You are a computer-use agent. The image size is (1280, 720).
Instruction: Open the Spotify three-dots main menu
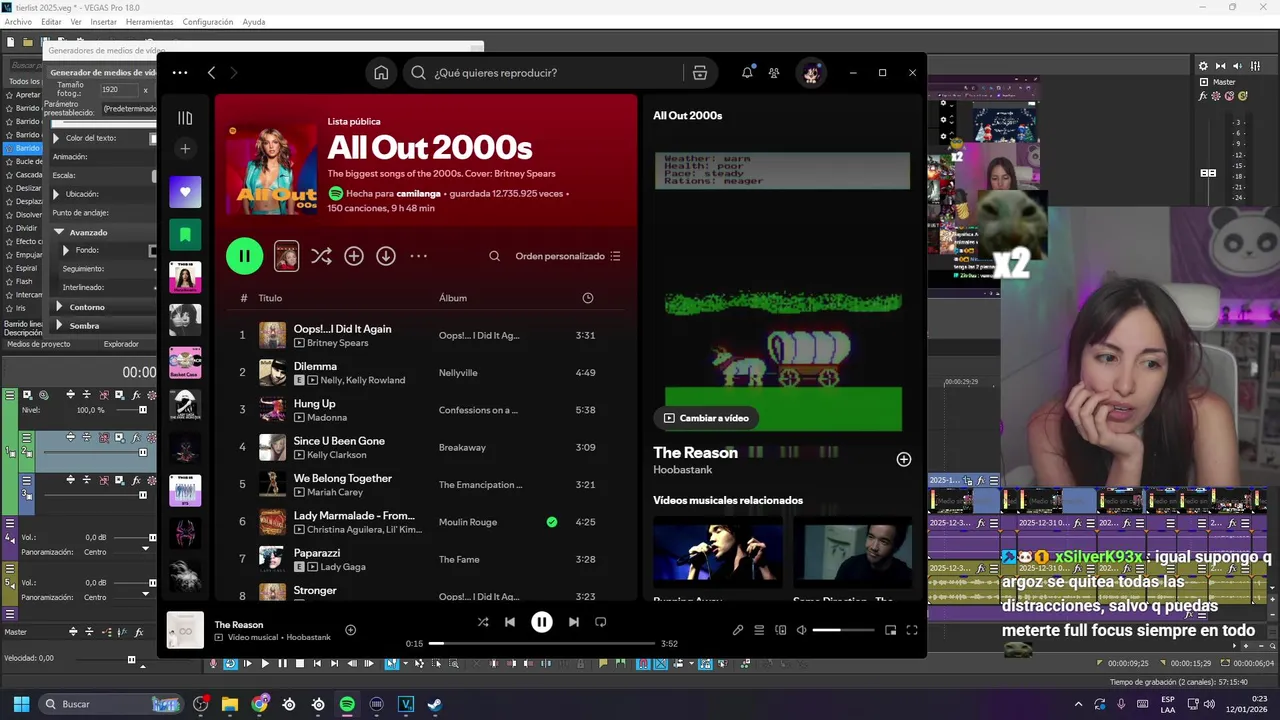click(180, 73)
